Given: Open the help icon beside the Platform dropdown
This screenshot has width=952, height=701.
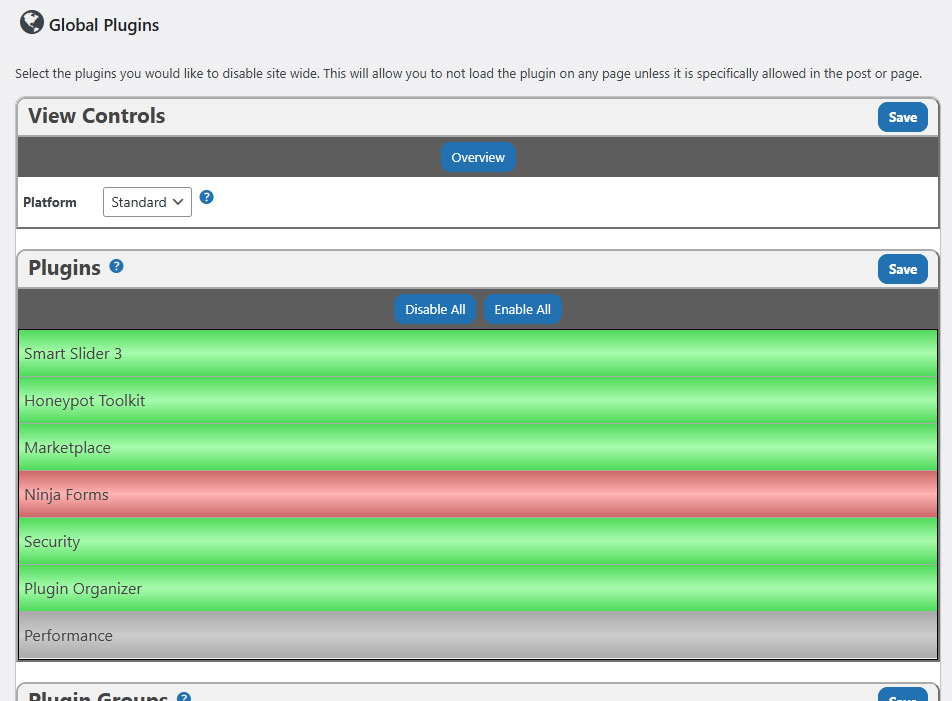Looking at the screenshot, I should (x=207, y=197).
